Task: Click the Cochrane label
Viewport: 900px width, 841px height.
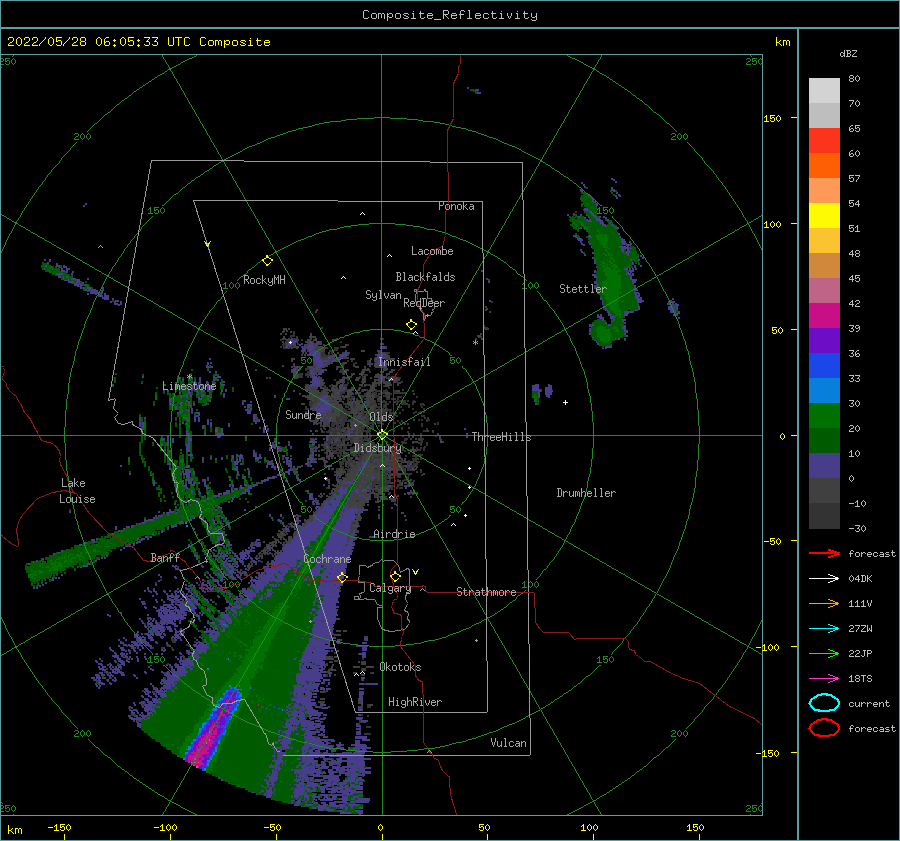Action: pyautogui.click(x=327, y=559)
